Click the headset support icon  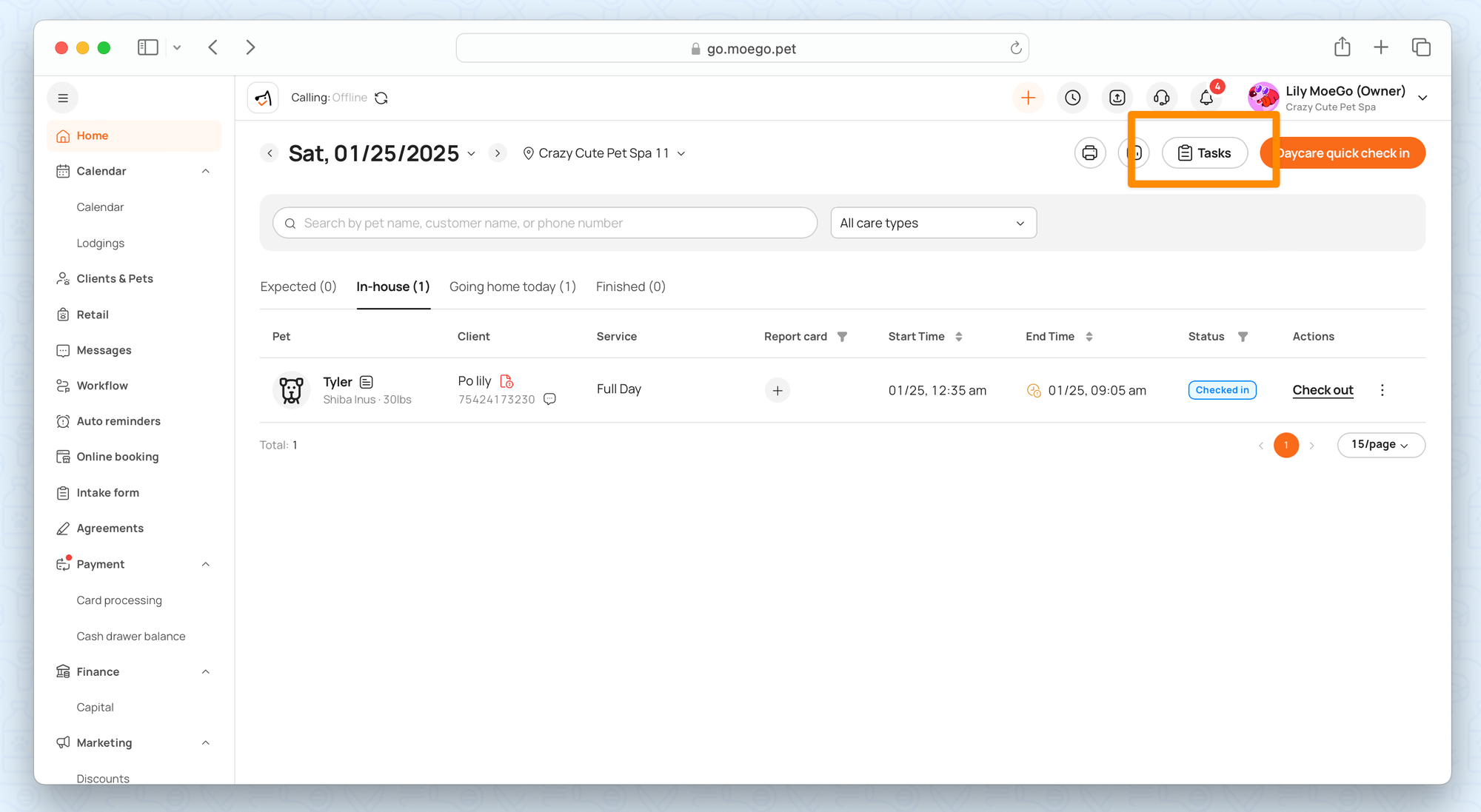(x=1161, y=98)
